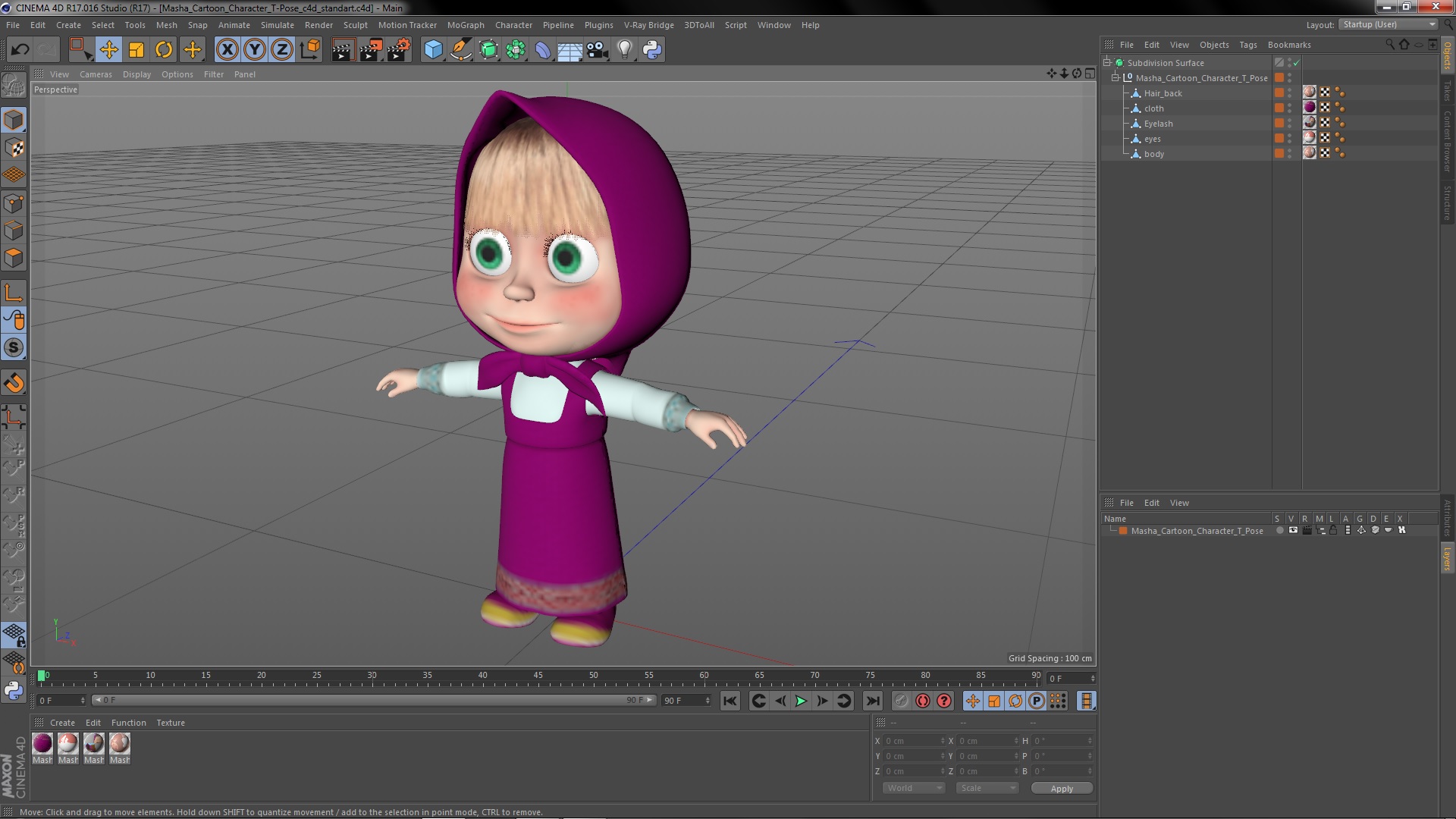This screenshot has width=1456, height=819.
Task: Click the magnet tool in left toolbar
Action: point(14,383)
